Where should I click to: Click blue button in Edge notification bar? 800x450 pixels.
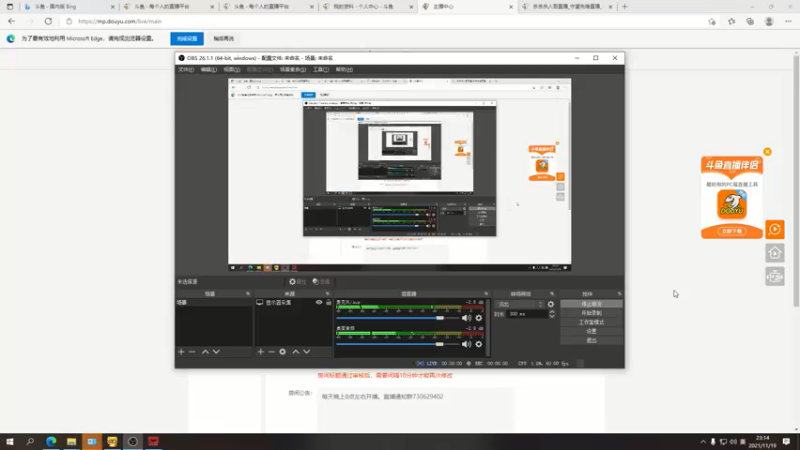pos(187,39)
